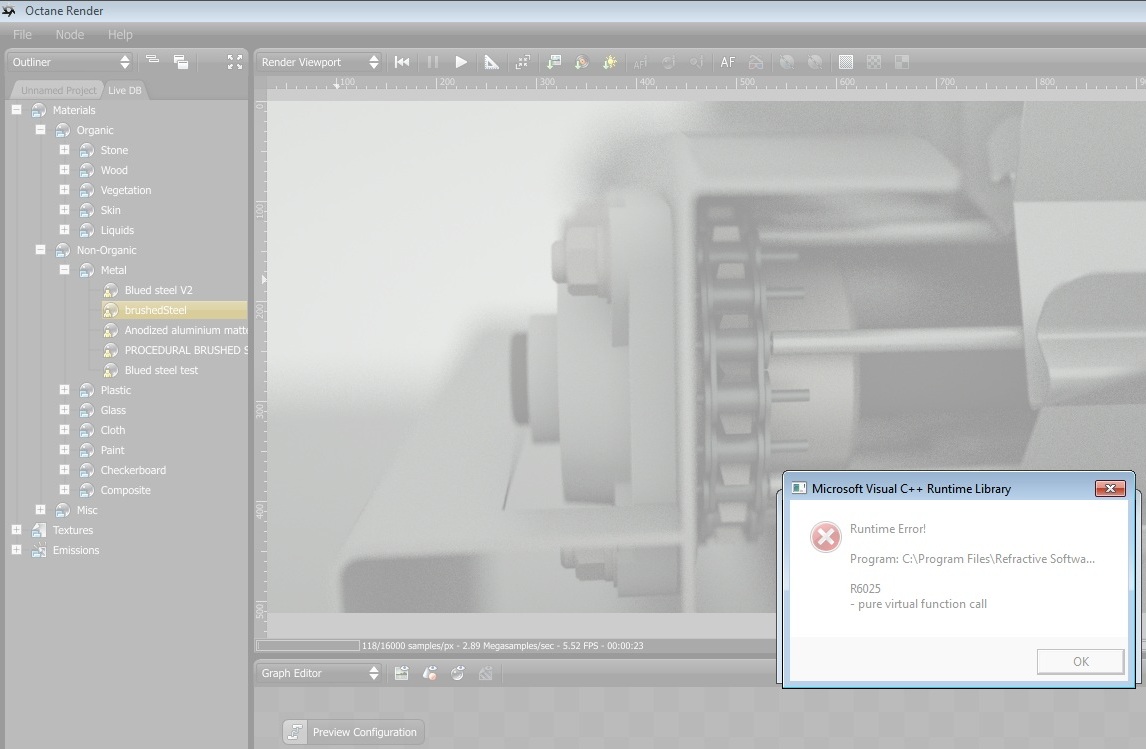Click the first dimmed sphere picker icon

tap(668, 62)
